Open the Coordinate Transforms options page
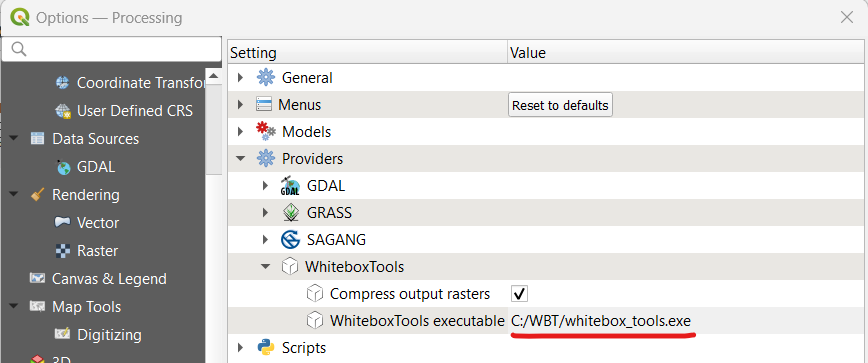Screen dimensions: 868x363 click(141, 83)
